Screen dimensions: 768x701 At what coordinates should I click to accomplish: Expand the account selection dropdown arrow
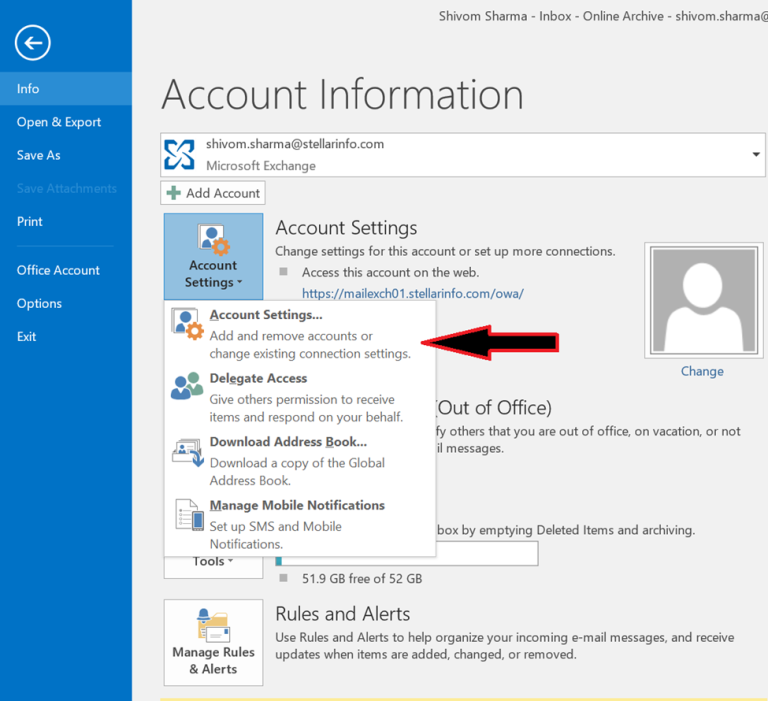(x=756, y=154)
